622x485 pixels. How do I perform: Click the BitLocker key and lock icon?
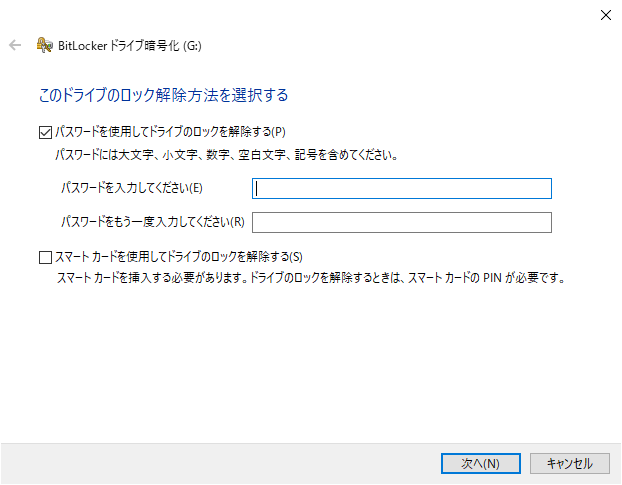(43, 45)
